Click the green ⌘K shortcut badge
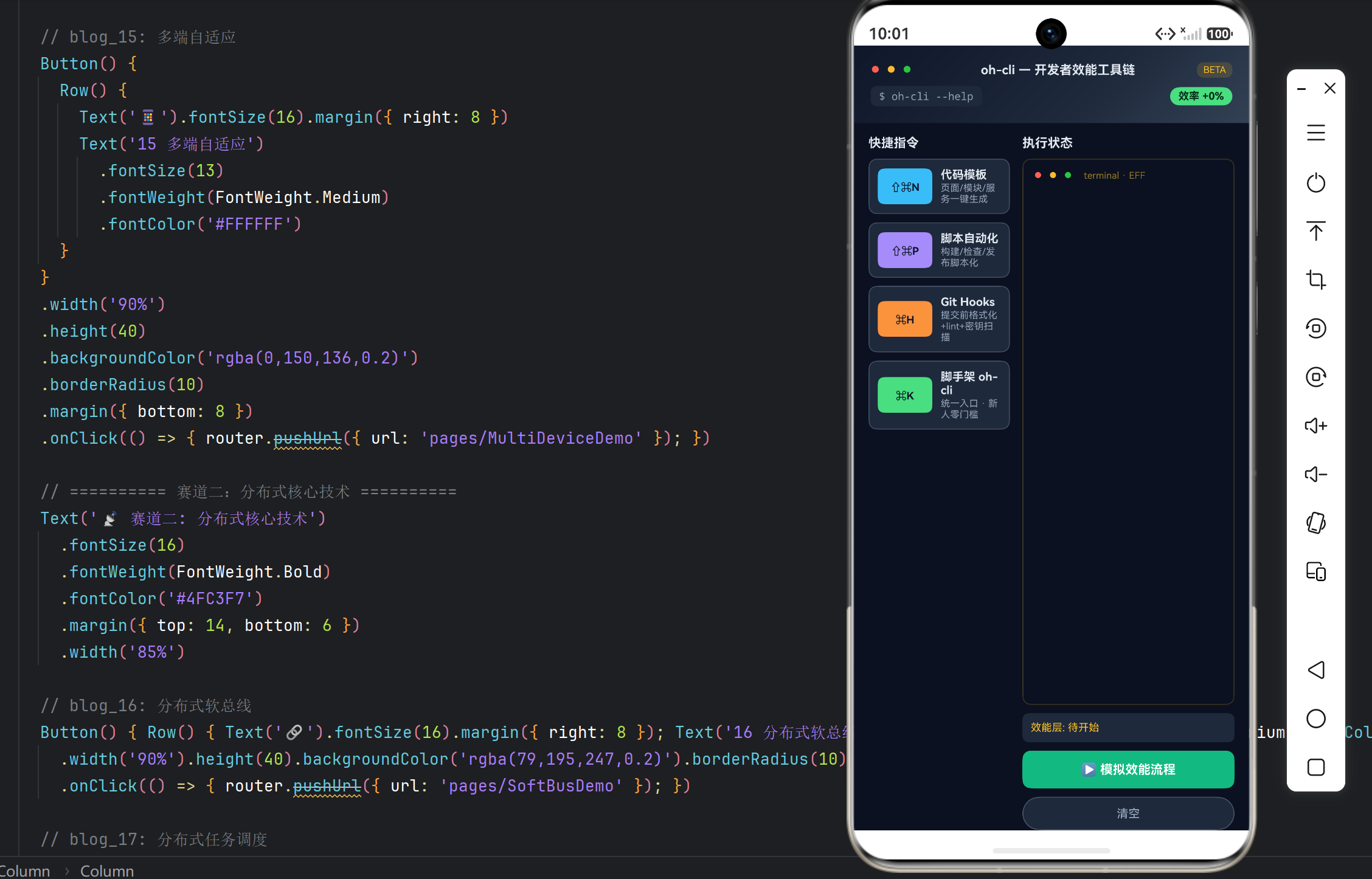 tap(905, 395)
